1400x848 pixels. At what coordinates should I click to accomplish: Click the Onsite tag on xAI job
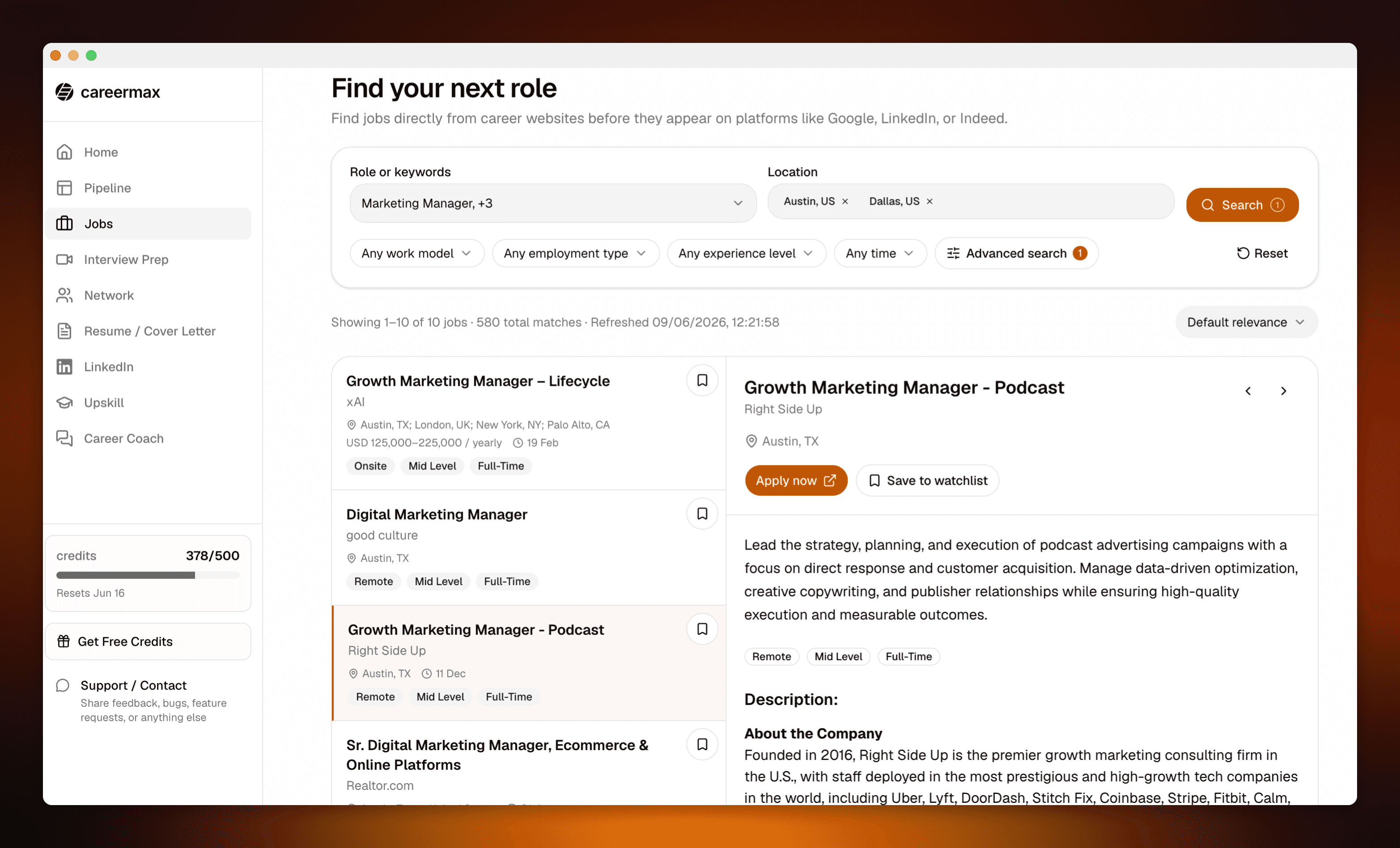[x=370, y=466]
